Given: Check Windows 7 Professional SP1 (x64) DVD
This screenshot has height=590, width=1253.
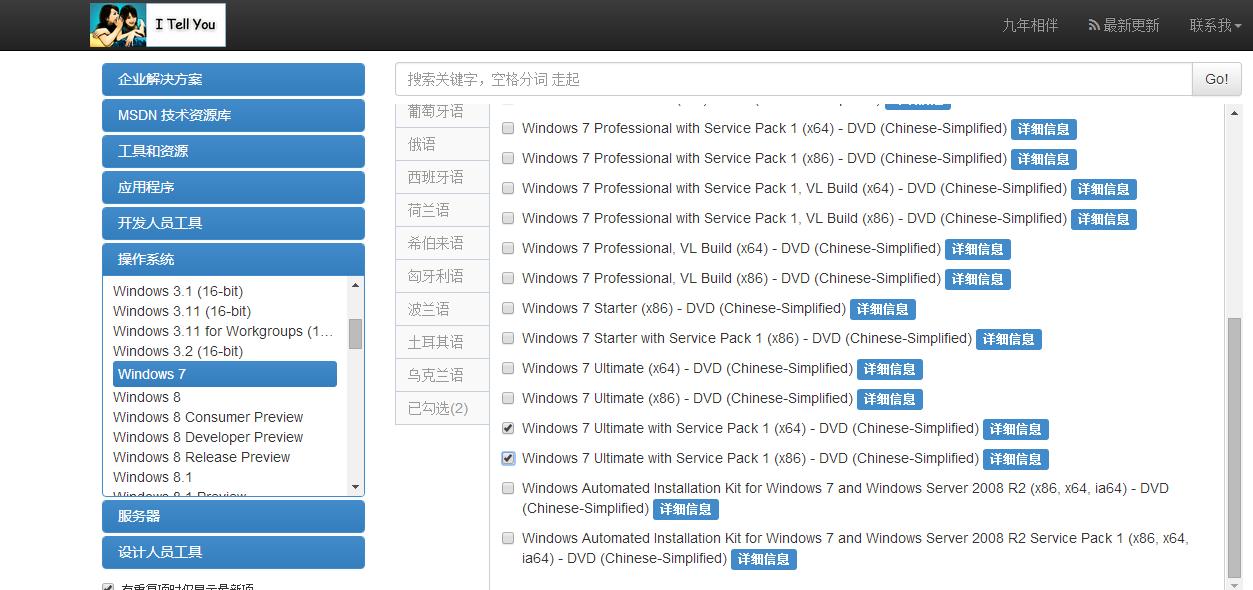Looking at the screenshot, I should pos(508,128).
